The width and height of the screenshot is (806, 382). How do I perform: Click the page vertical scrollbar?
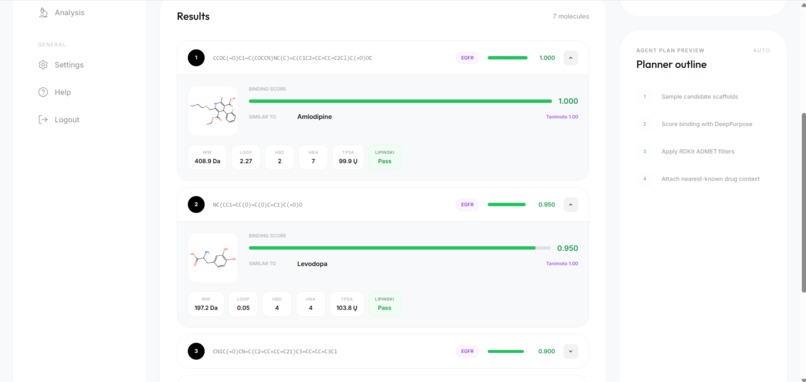803,203
